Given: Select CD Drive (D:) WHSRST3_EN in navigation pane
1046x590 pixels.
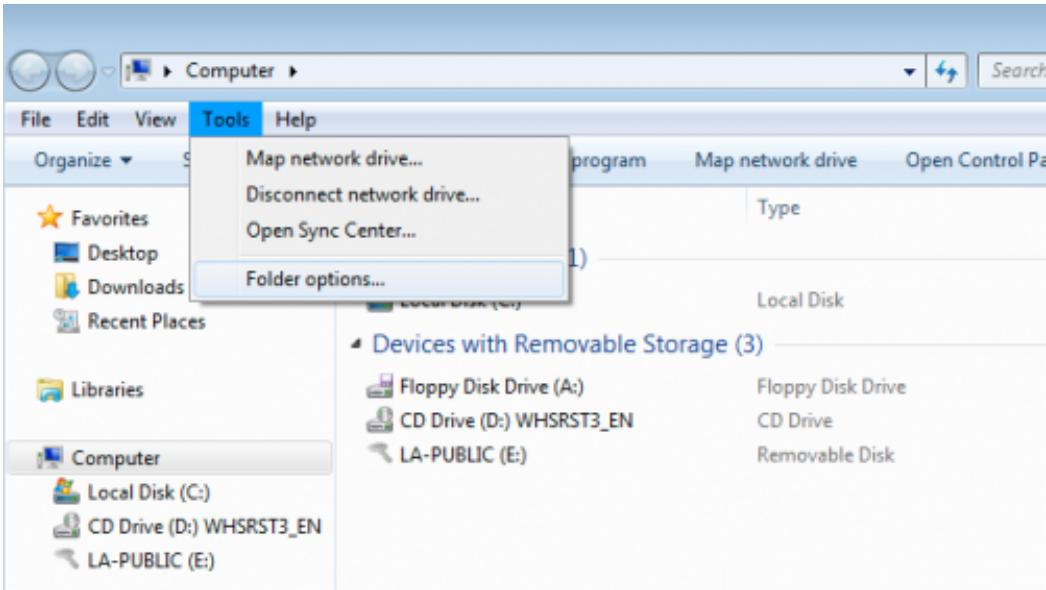Looking at the screenshot, I should pos(204,527).
